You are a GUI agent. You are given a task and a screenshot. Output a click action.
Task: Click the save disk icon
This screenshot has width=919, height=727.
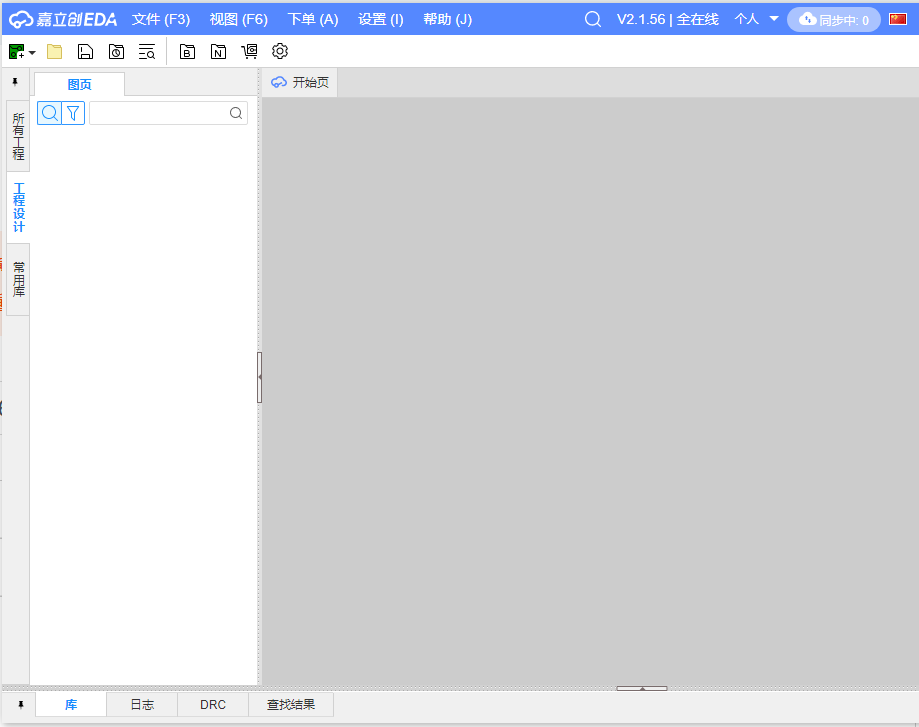pyautogui.click(x=86, y=52)
